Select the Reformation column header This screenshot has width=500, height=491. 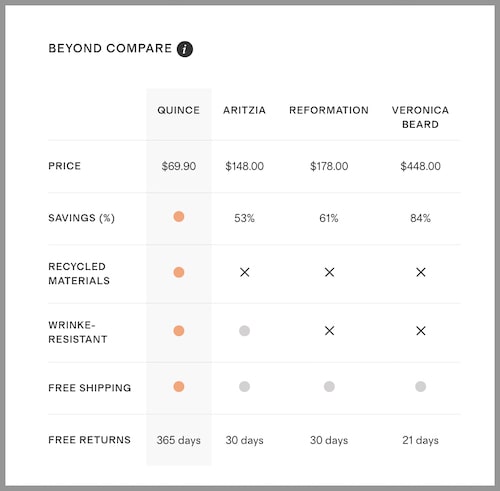pyautogui.click(x=329, y=110)
